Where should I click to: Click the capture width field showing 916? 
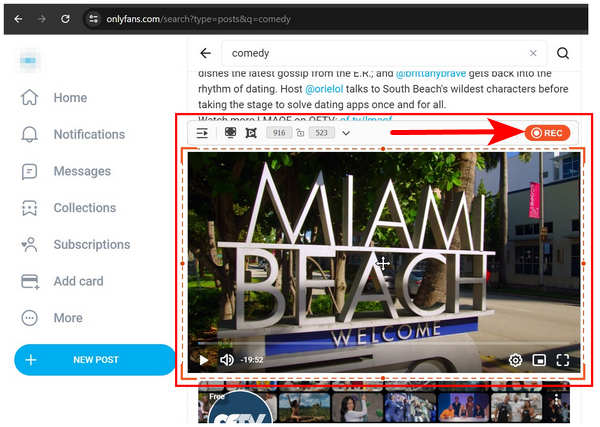278,132
